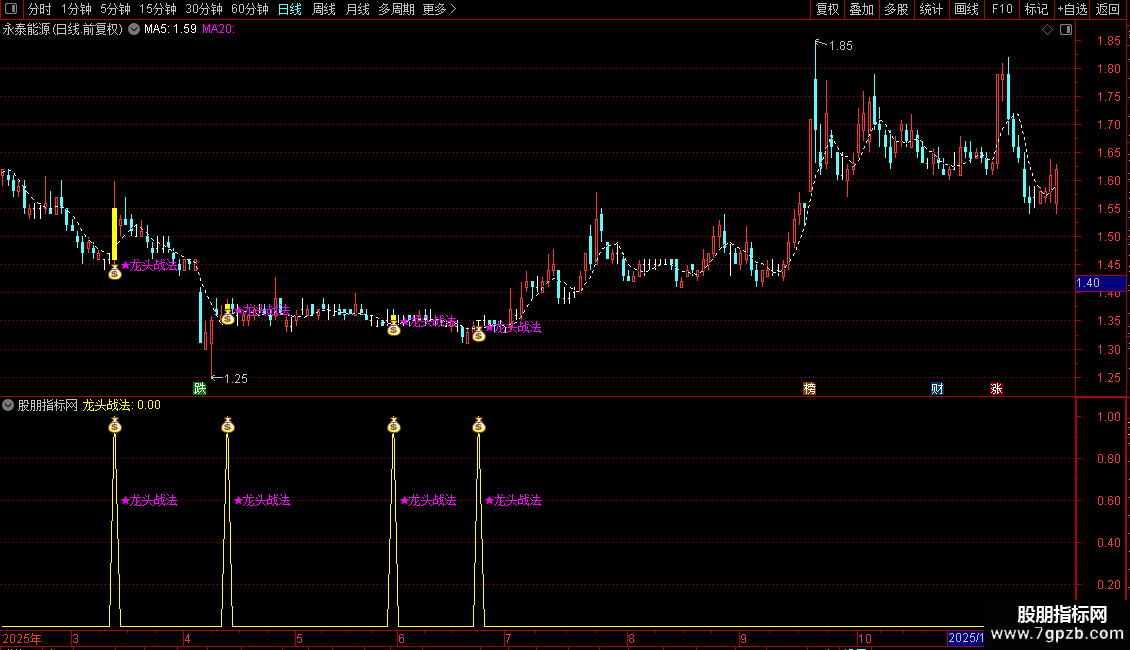Click the highlighted 2025/1 date on time axis

966,638
